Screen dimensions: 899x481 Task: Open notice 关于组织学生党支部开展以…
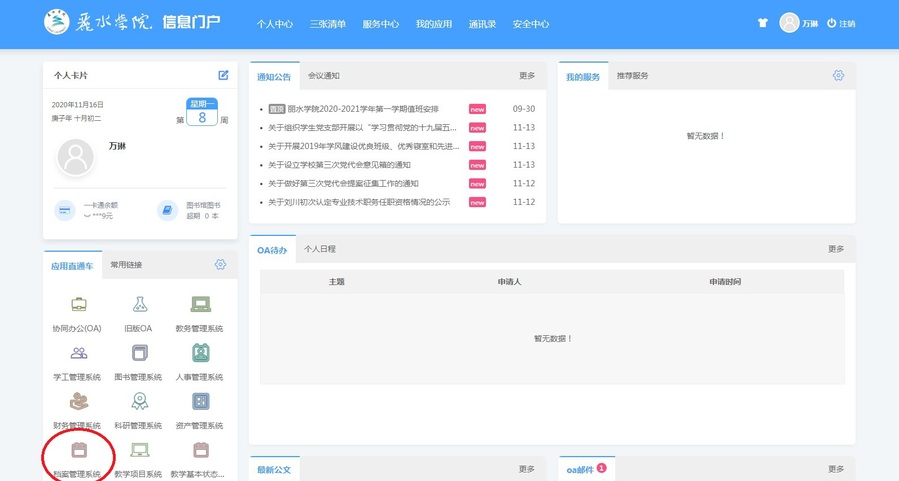(x=362, y=127)
